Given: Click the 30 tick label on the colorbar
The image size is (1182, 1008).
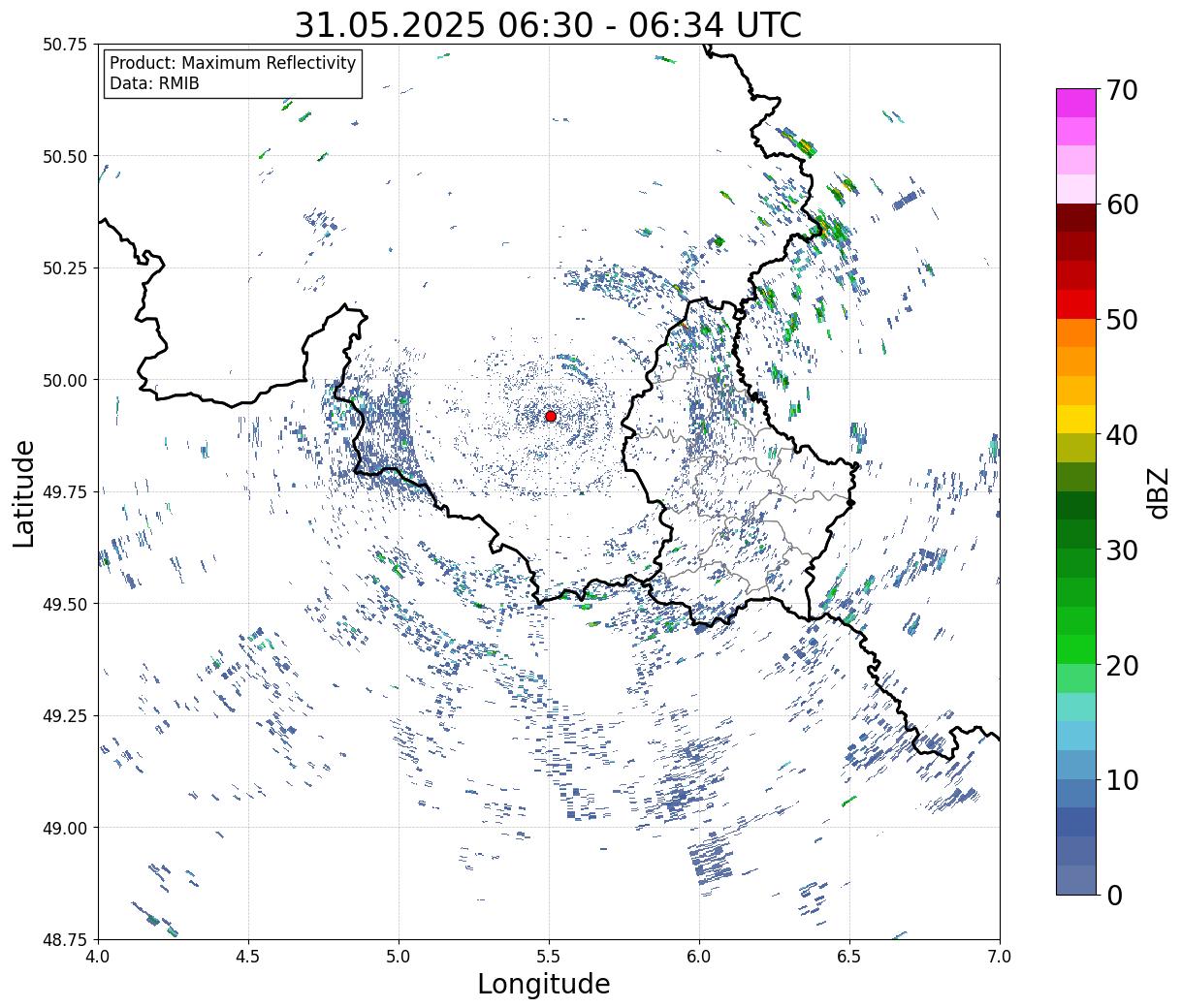Looking at the screenshot, I should (1121, 550).
